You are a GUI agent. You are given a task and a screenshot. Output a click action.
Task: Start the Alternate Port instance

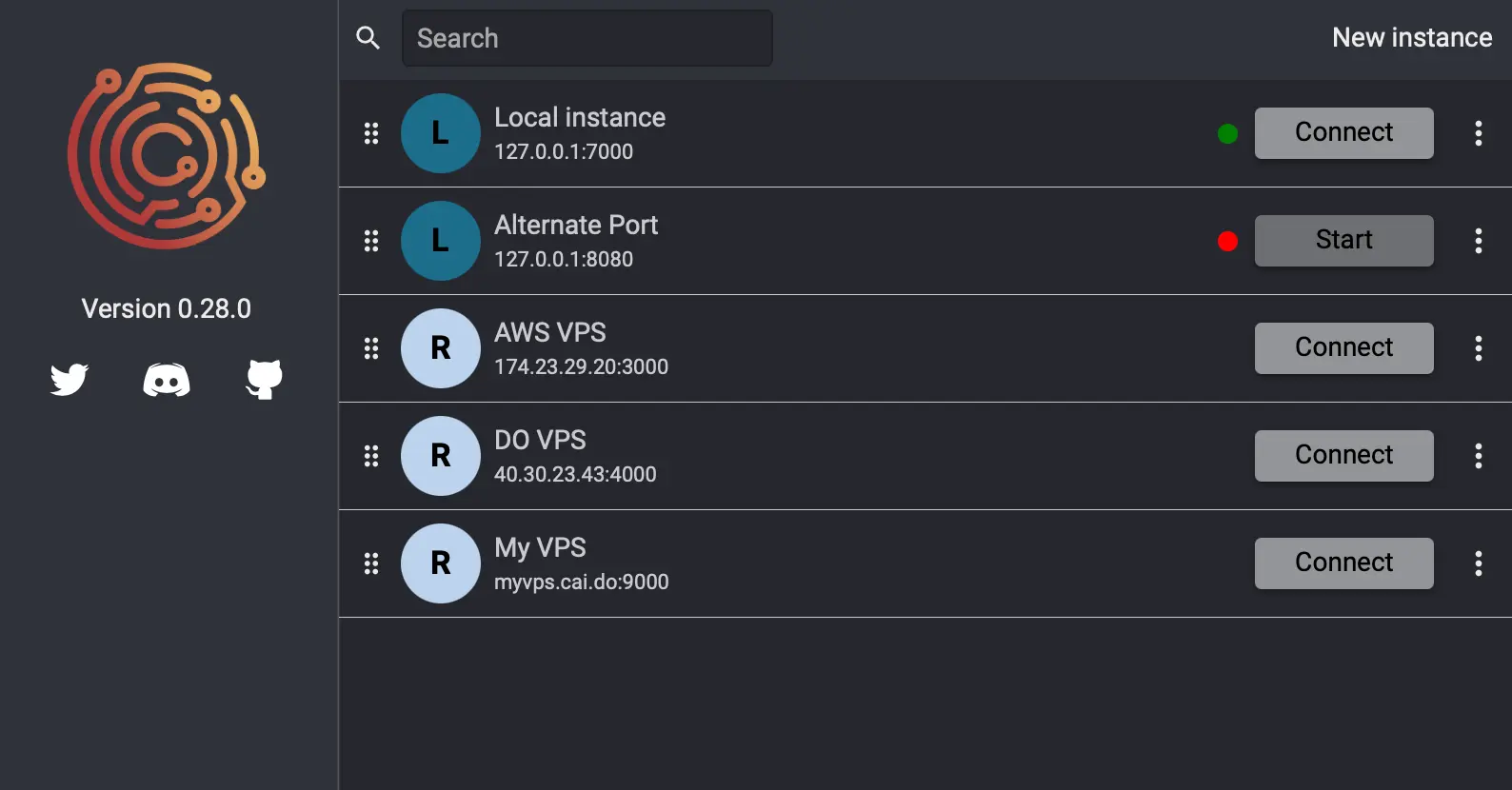1343,241
